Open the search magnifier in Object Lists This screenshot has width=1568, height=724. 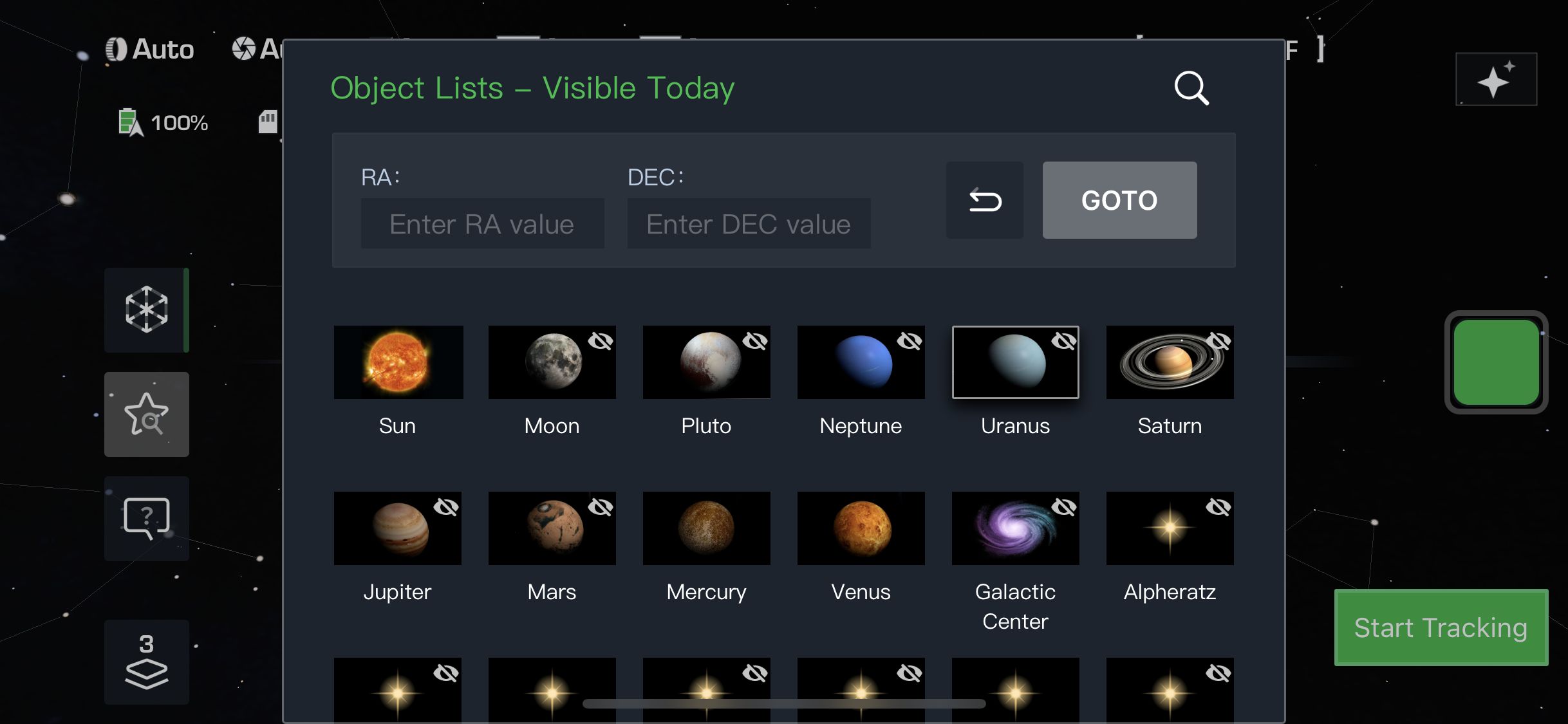point(1191,88)
